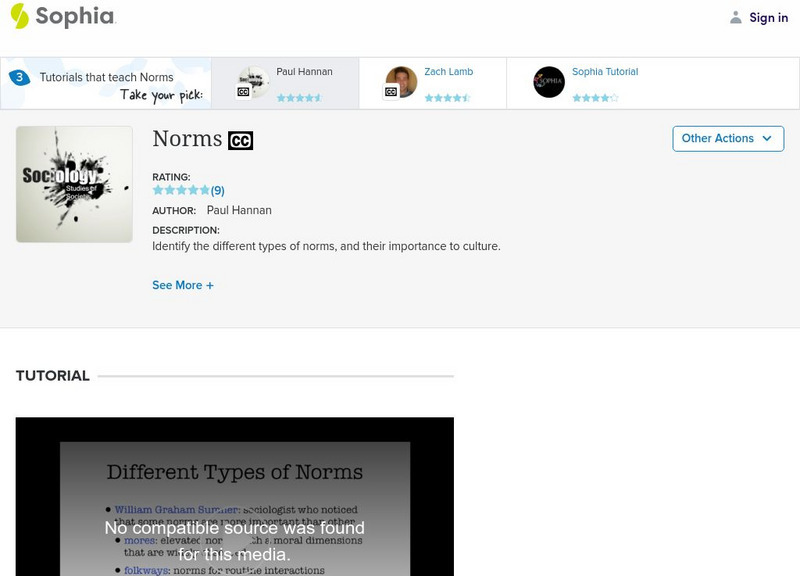Viewport: 800px width, 576px height.
Task: Click the CC icon on Paul Hannan's thumbnail
Action: coord(241,89)
